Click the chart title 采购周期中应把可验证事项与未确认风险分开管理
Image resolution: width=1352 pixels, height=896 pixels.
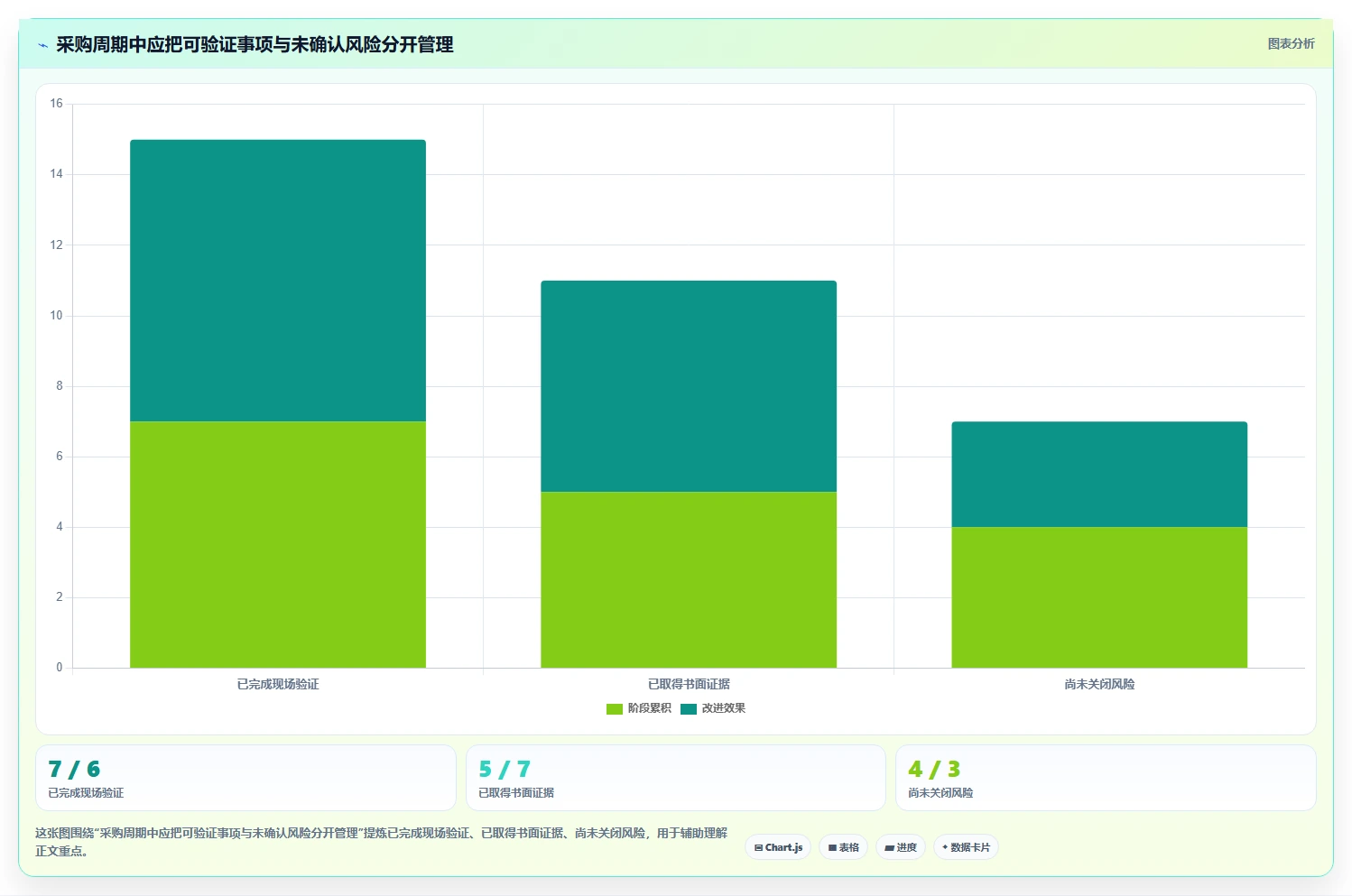click(x=255, y=45)
